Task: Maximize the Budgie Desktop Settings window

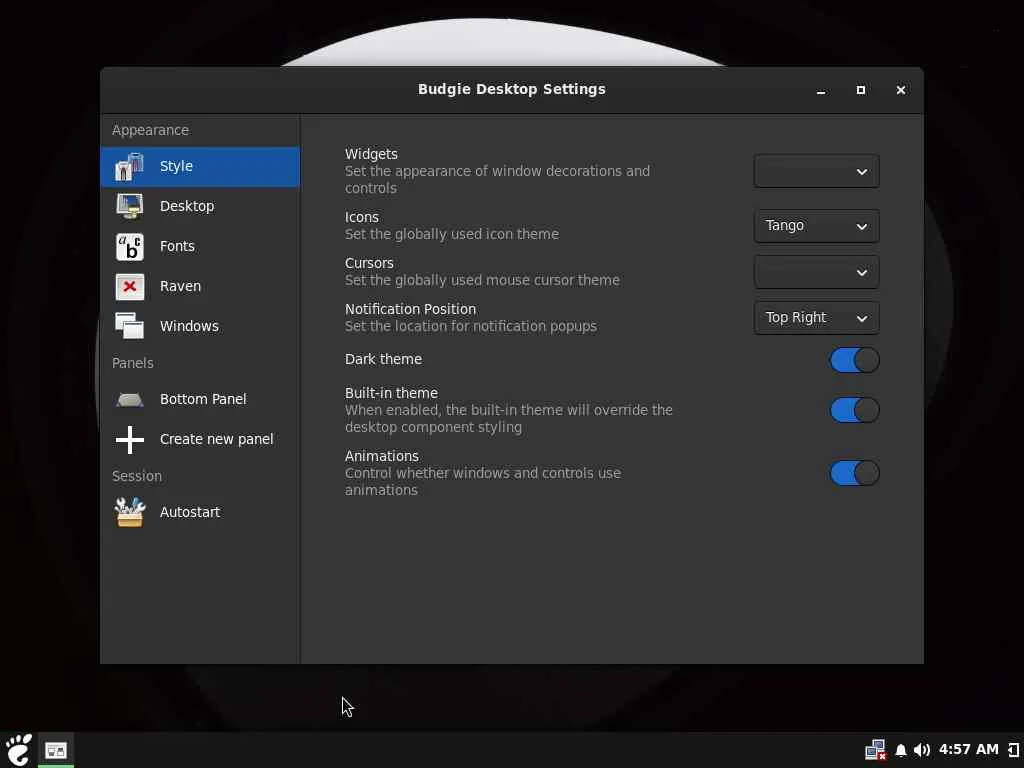Action: tap(861, 90)
